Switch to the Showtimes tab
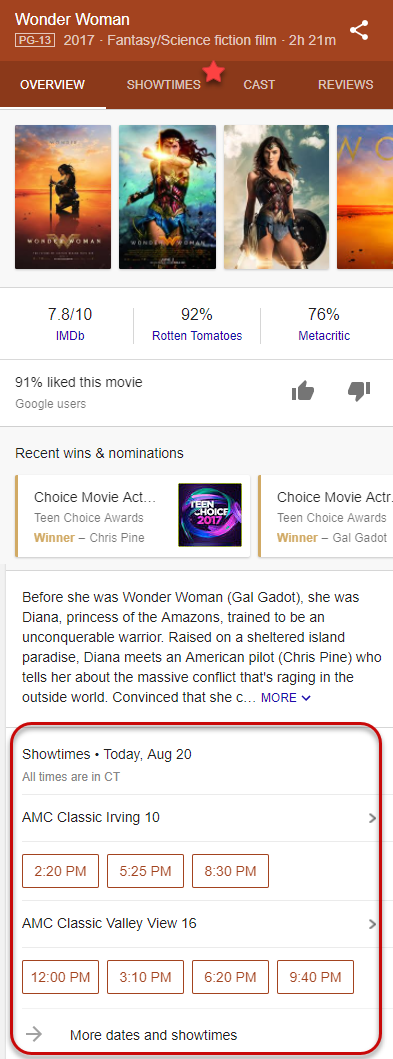393x1059 pixels. [163, 84]
